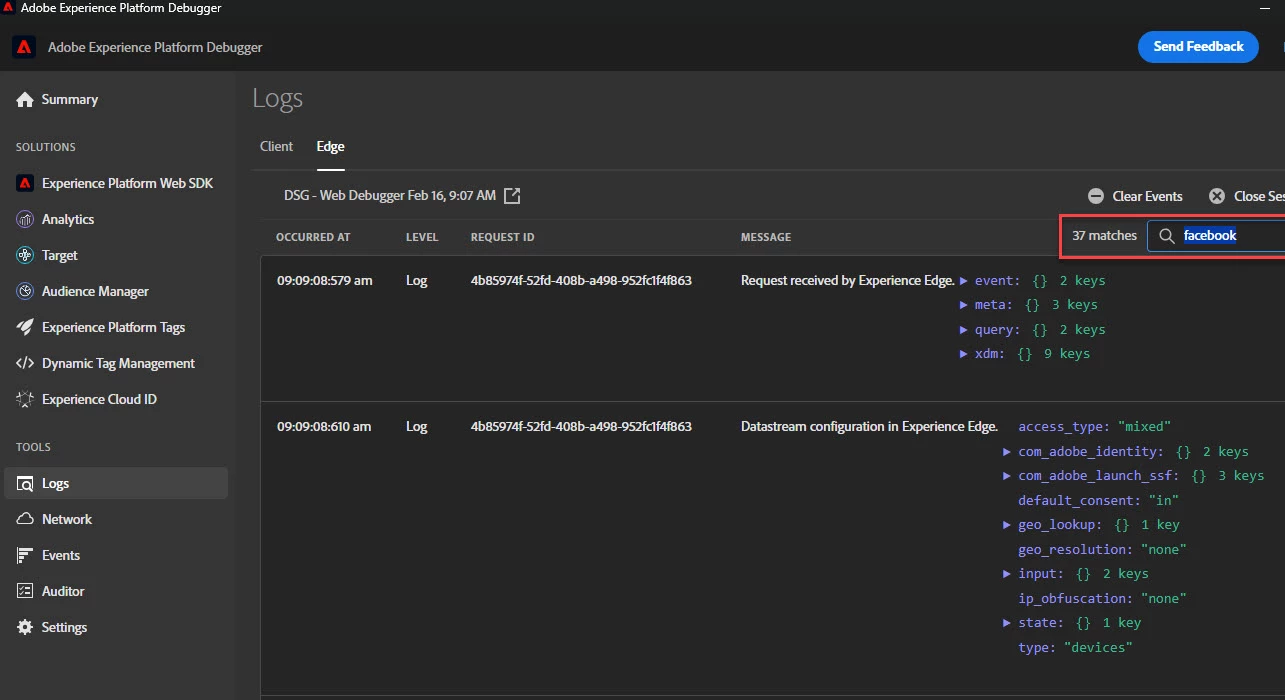Image resolution: width=1285 pixels, height=700 pixels.
Task: Click the request ID in the first row
Action: (581, 281)
